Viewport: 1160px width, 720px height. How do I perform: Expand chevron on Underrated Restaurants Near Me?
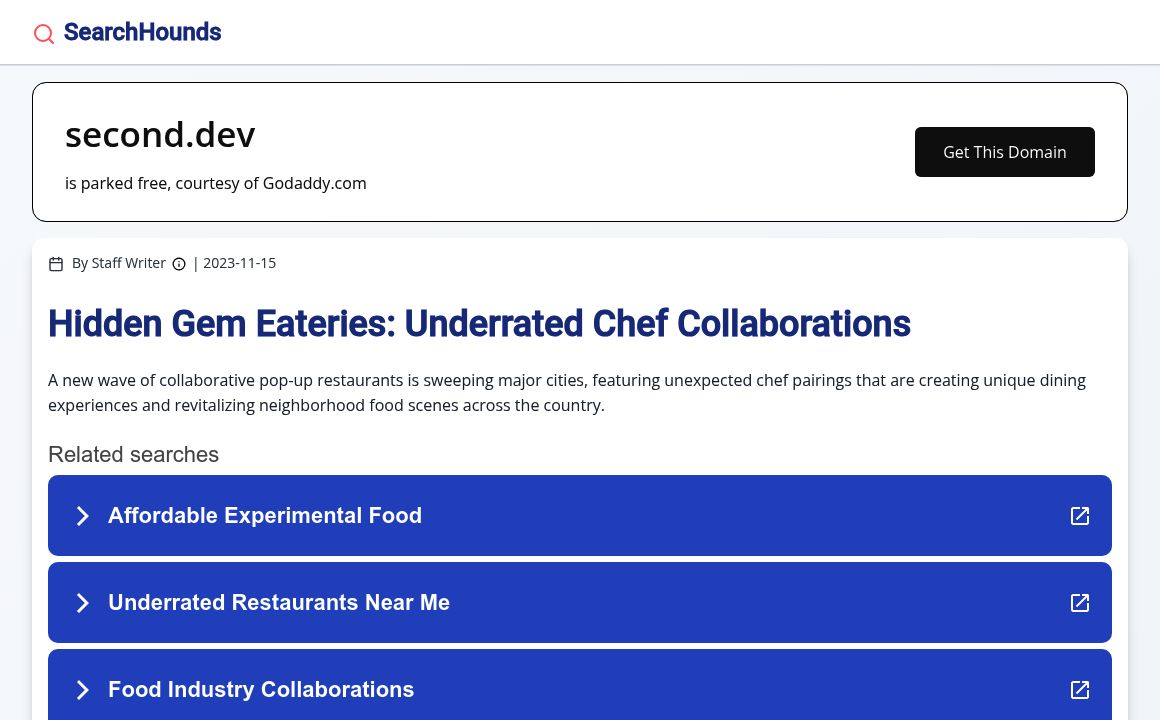coord(83,603)
